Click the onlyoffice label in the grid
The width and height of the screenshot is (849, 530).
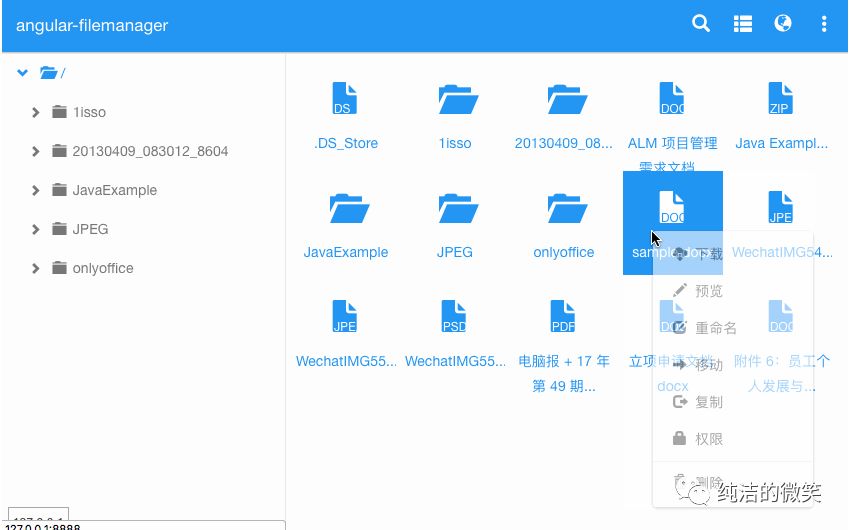coord(564,252)
